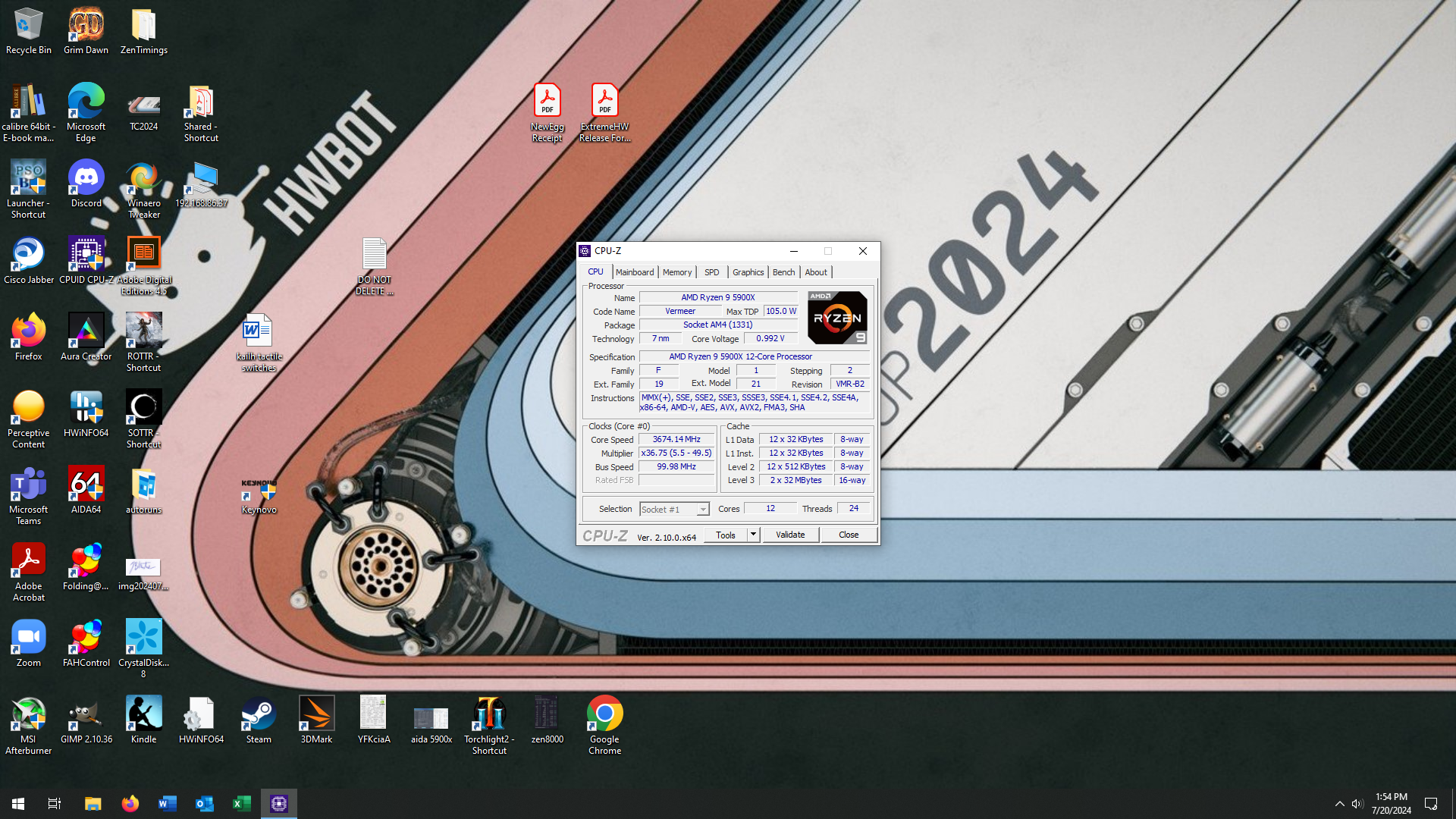Select the Keynovo desktop shortcut
The width and height of the screenshot is (1456, 819).
[x=259, y=495]
